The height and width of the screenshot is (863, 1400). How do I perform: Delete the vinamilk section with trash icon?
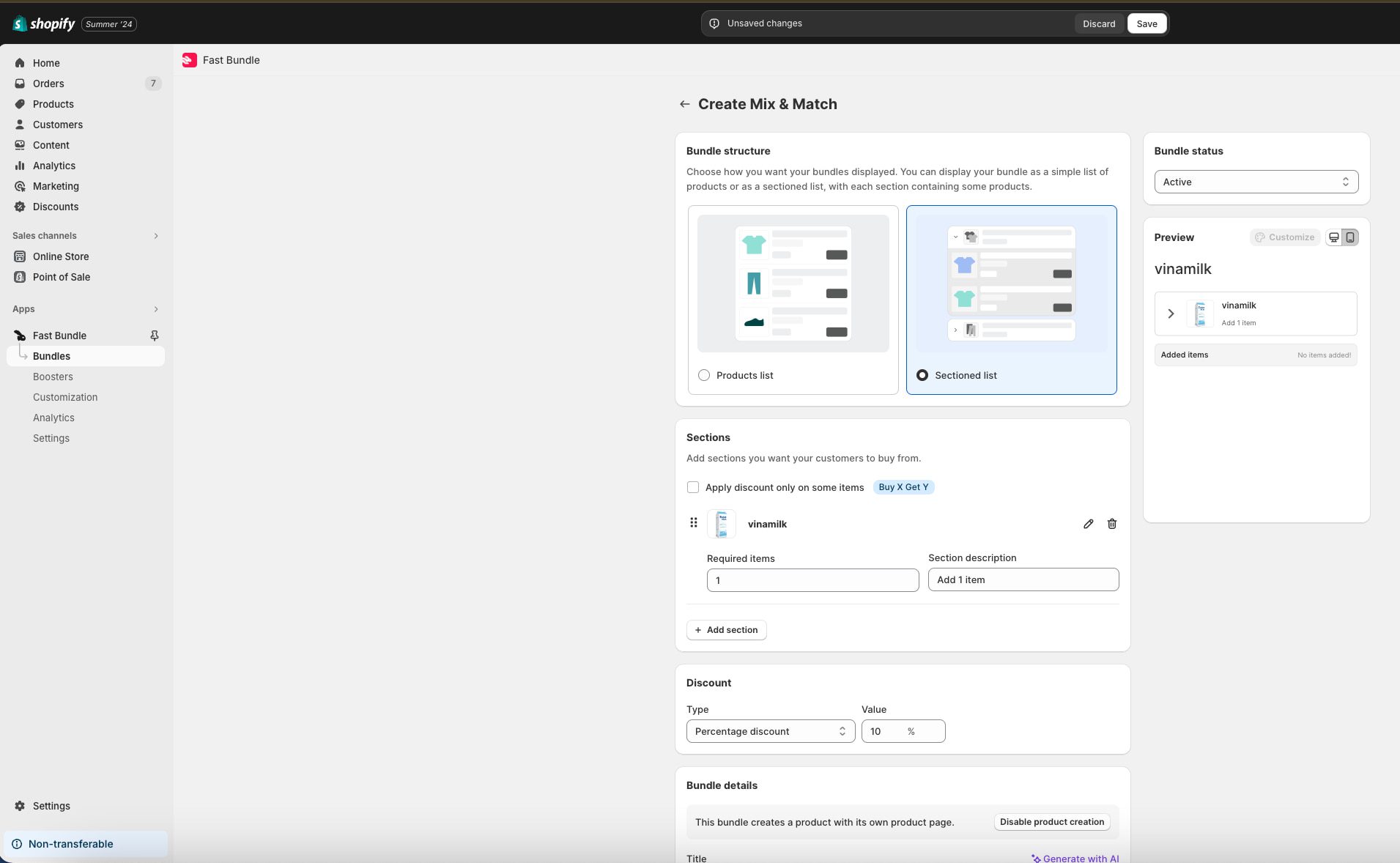(1112, 524)
